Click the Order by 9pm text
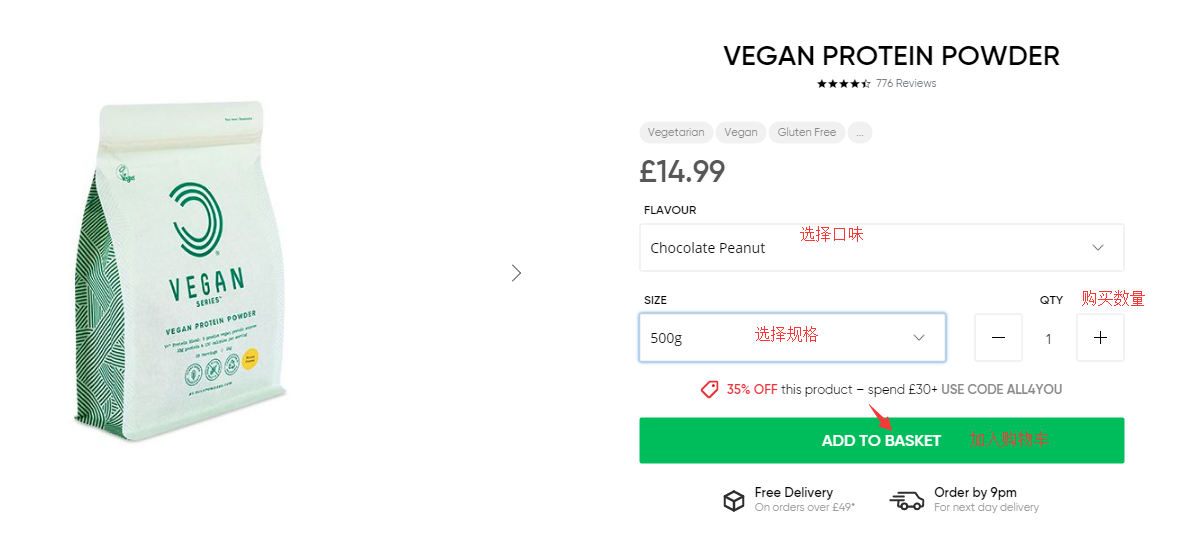The width and height of the screenshot is (1183, 541). pos(975,492)
